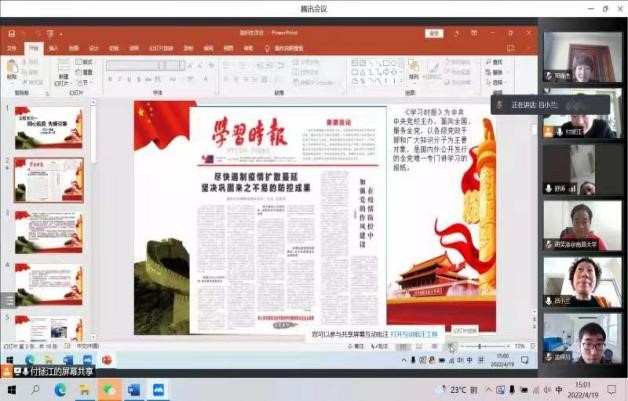The image size is (628, 401).
Task: Switch to the Animations (动画) tab
Action: tap(133, 48)
